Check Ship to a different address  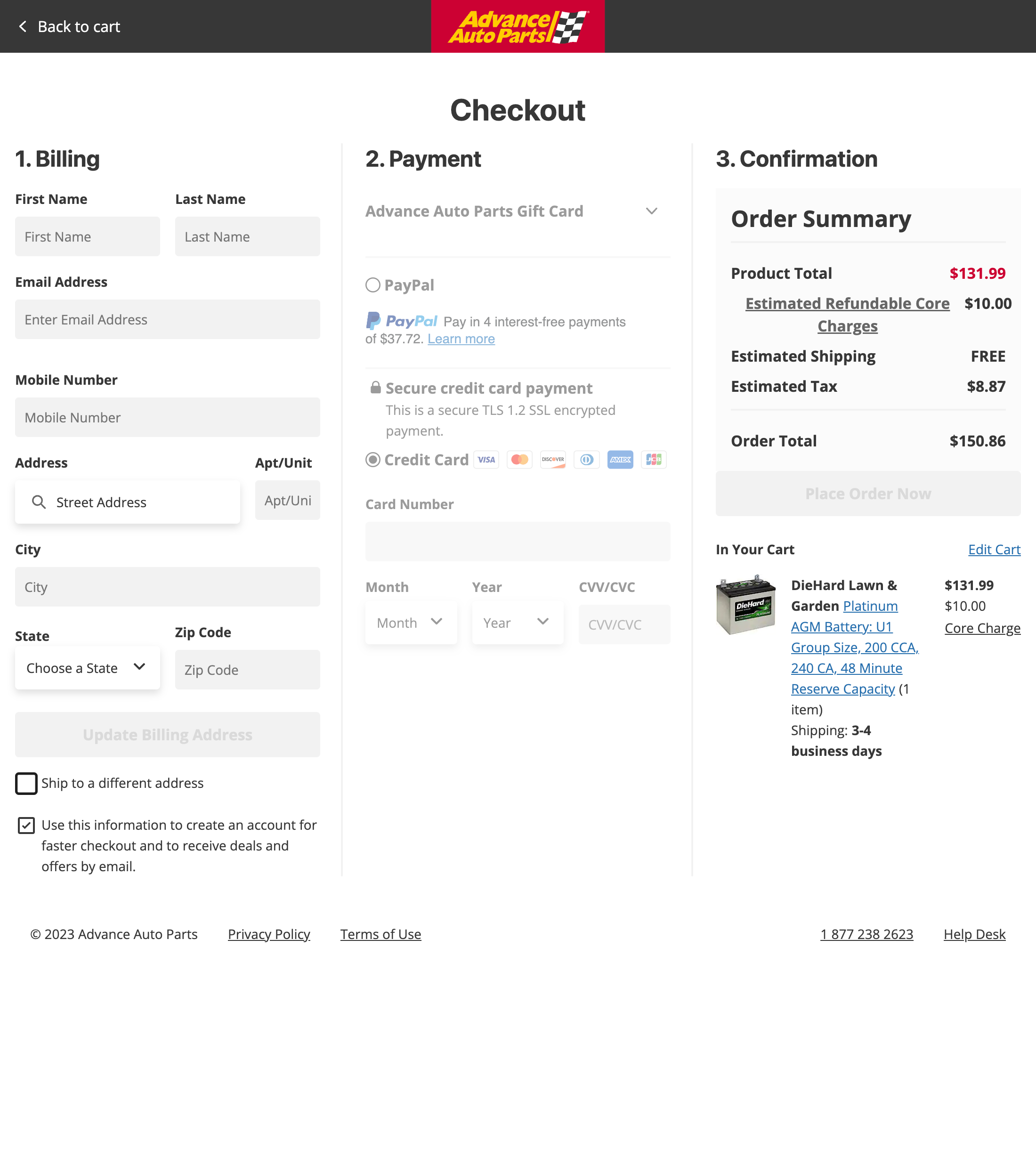point(26,783)
